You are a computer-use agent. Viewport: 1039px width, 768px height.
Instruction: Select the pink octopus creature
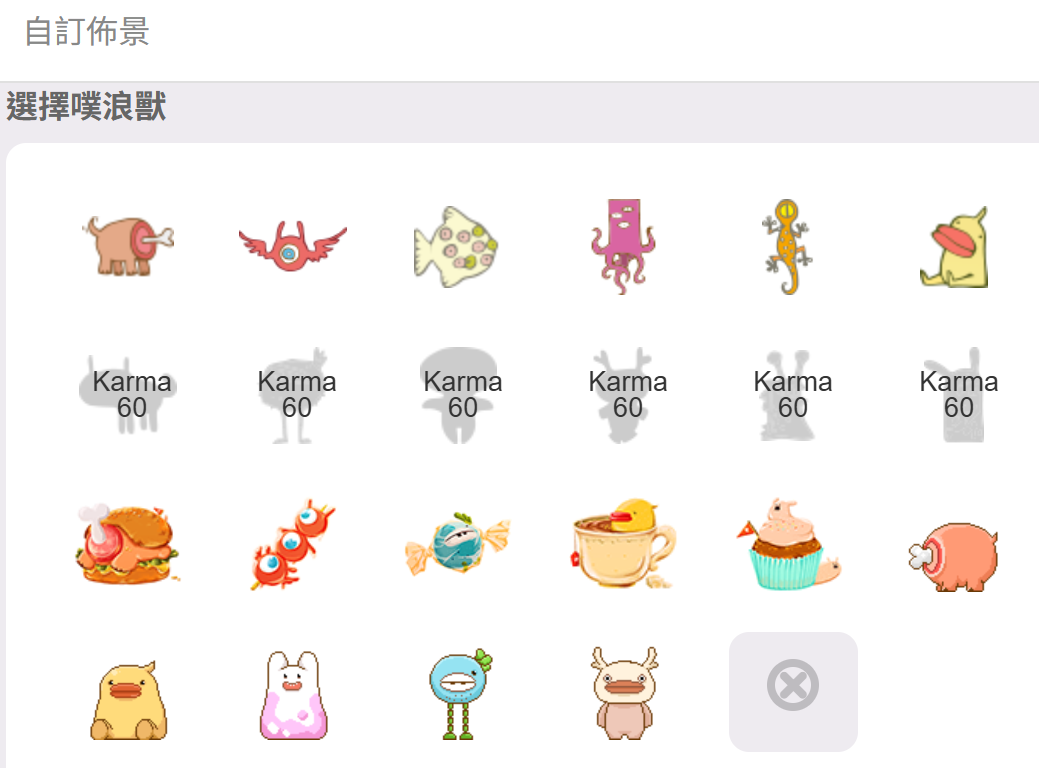tap(623, 247)
